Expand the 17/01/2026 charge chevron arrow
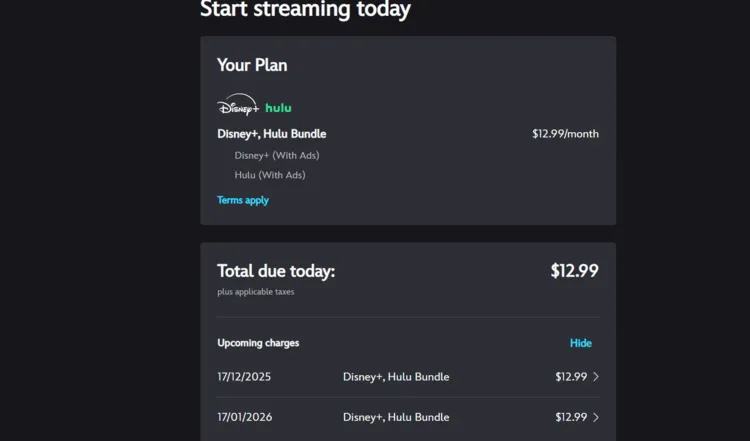This screenshot has height=441, width=750. pos(596,417)
